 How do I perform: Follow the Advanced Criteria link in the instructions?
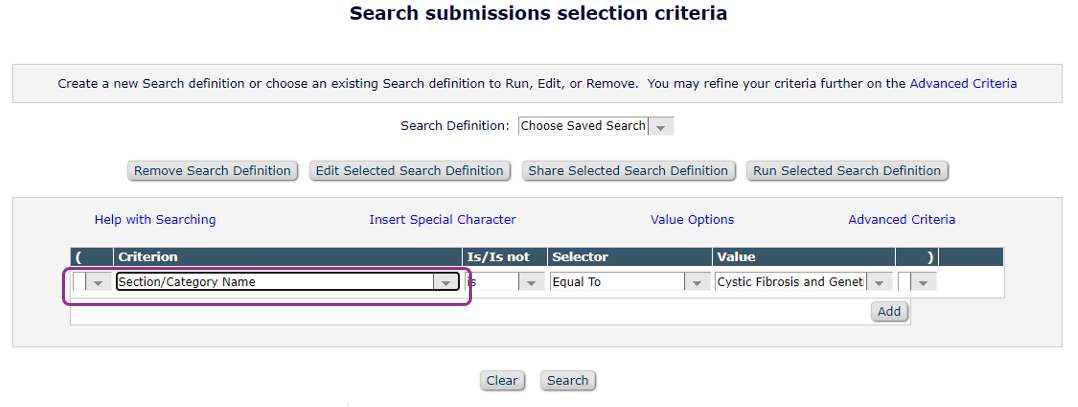click(x=963, y=84)
